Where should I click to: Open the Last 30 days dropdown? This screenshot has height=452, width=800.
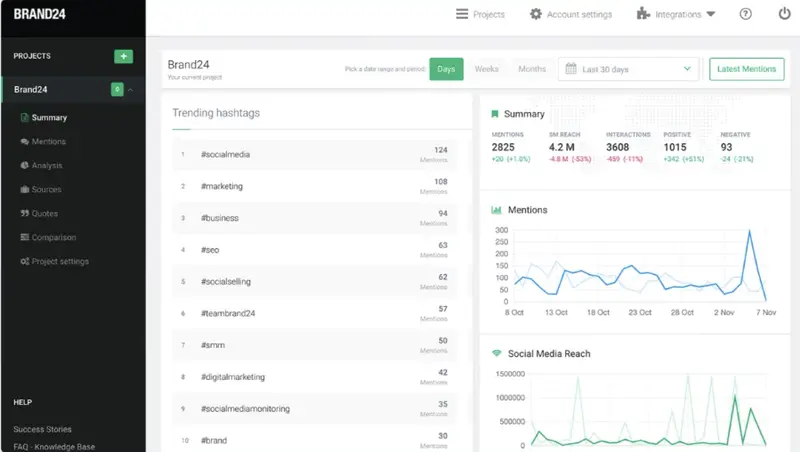point(628,69)
